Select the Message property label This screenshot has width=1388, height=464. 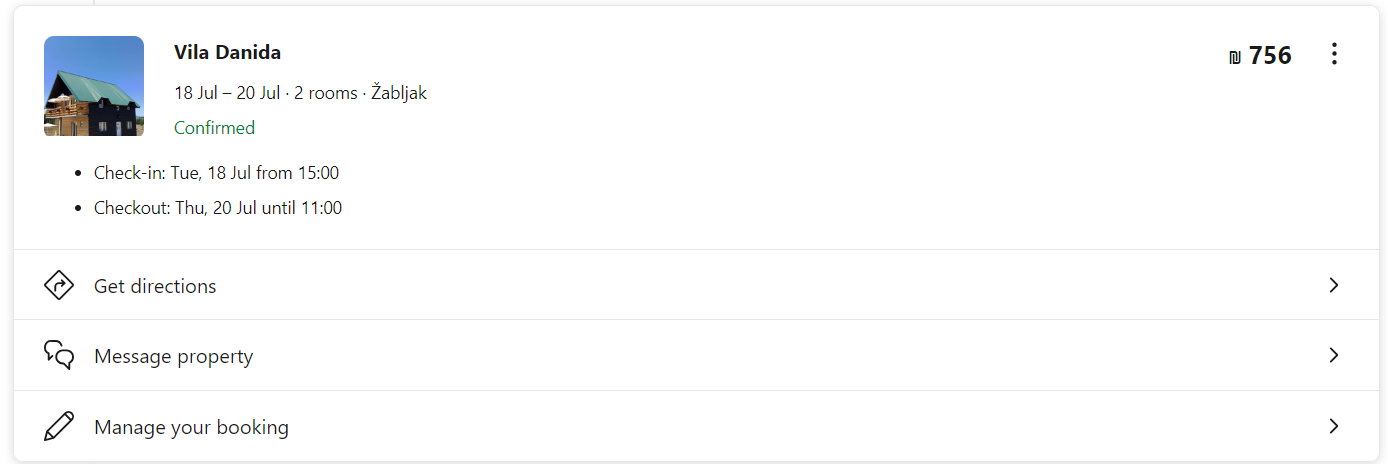point(173,357)
